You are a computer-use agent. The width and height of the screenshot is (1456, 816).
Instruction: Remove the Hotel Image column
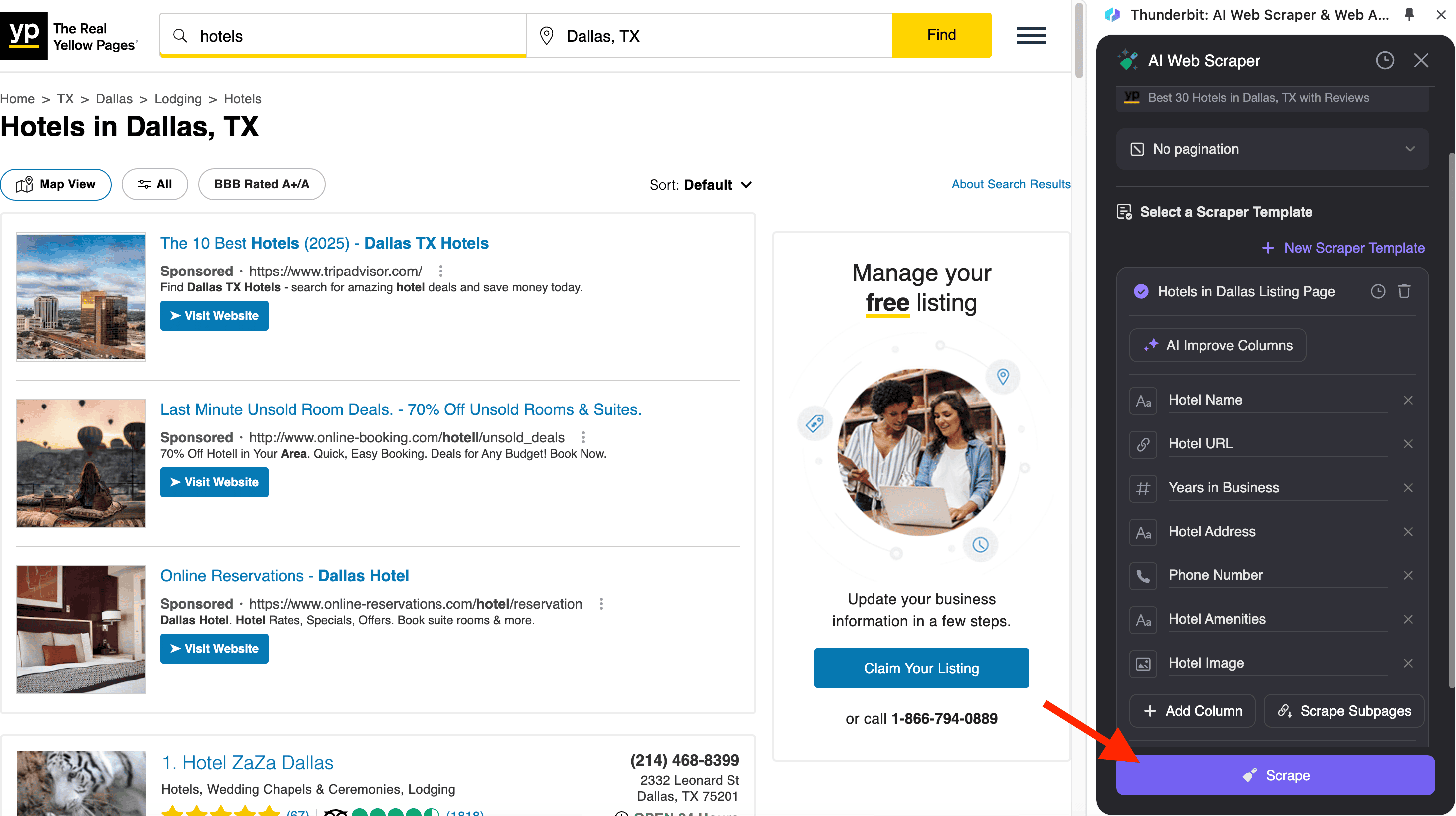[1407, 663]
